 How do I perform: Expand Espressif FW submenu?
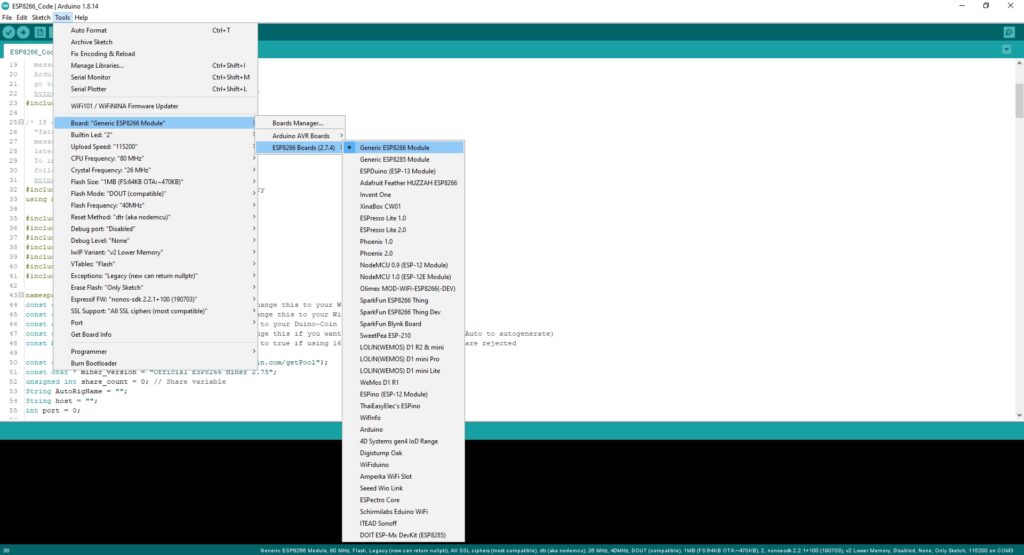pos(155,299)
